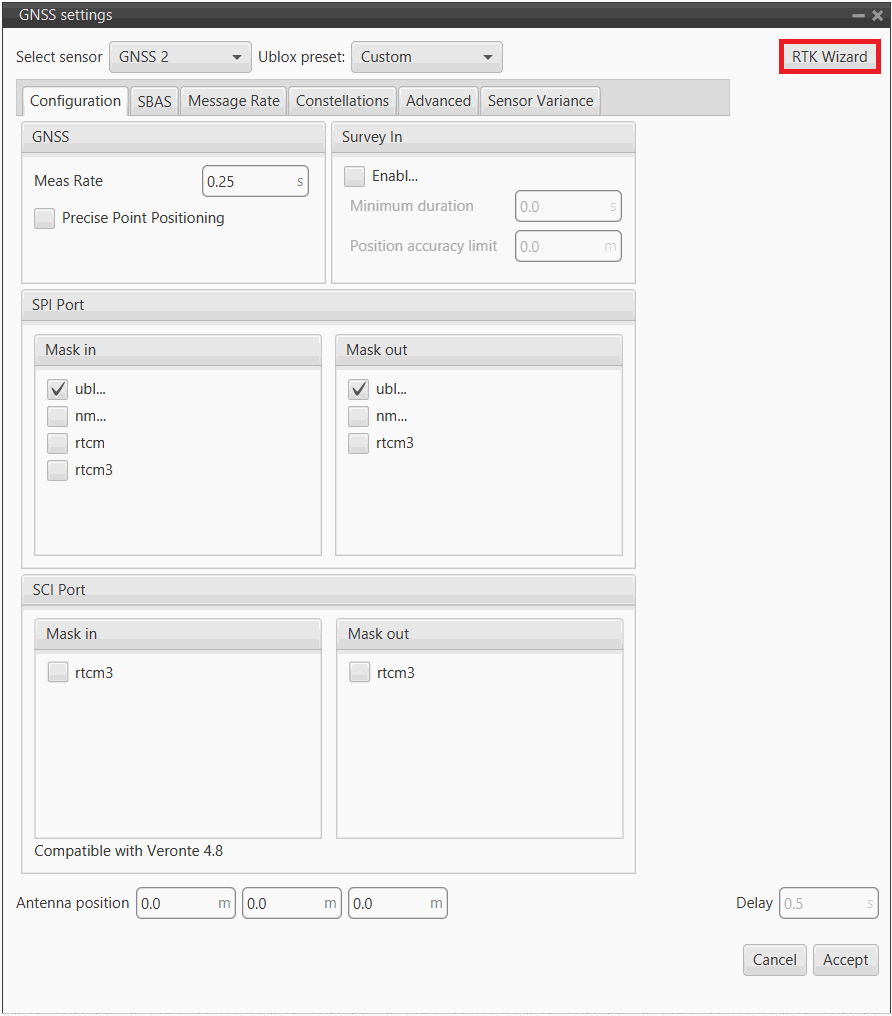Minimize the GNSS settings window
This screenshot has height=1016, width=892.
[858, 16]
